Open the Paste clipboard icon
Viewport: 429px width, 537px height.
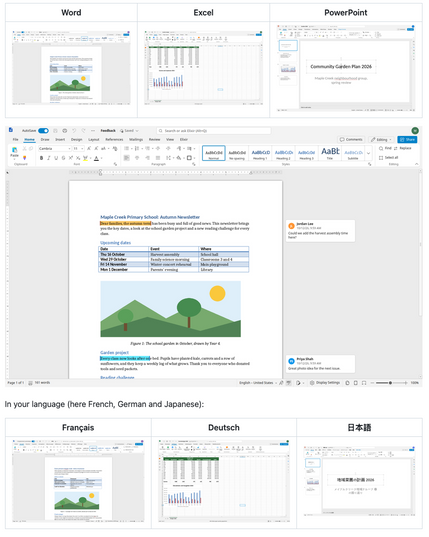(14, 150)
